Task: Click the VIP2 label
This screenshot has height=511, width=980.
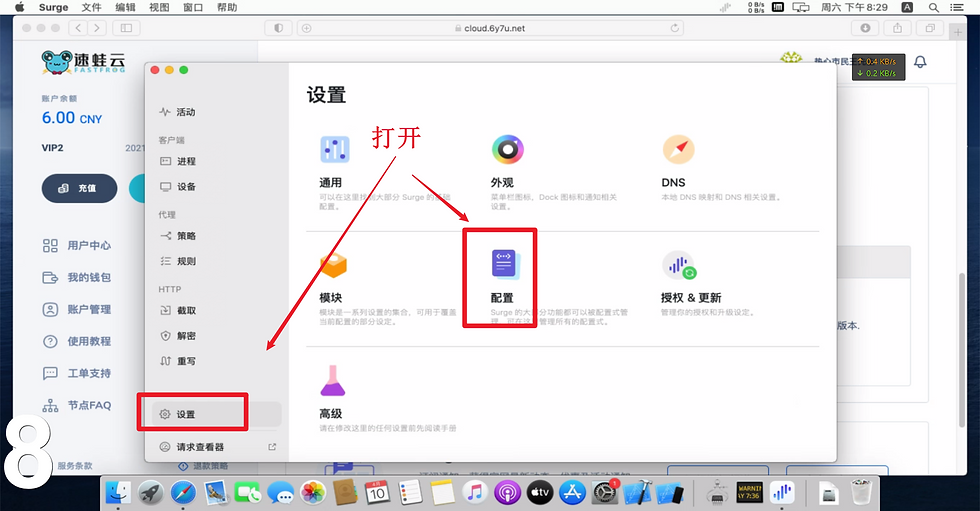Action: point(52,148)
